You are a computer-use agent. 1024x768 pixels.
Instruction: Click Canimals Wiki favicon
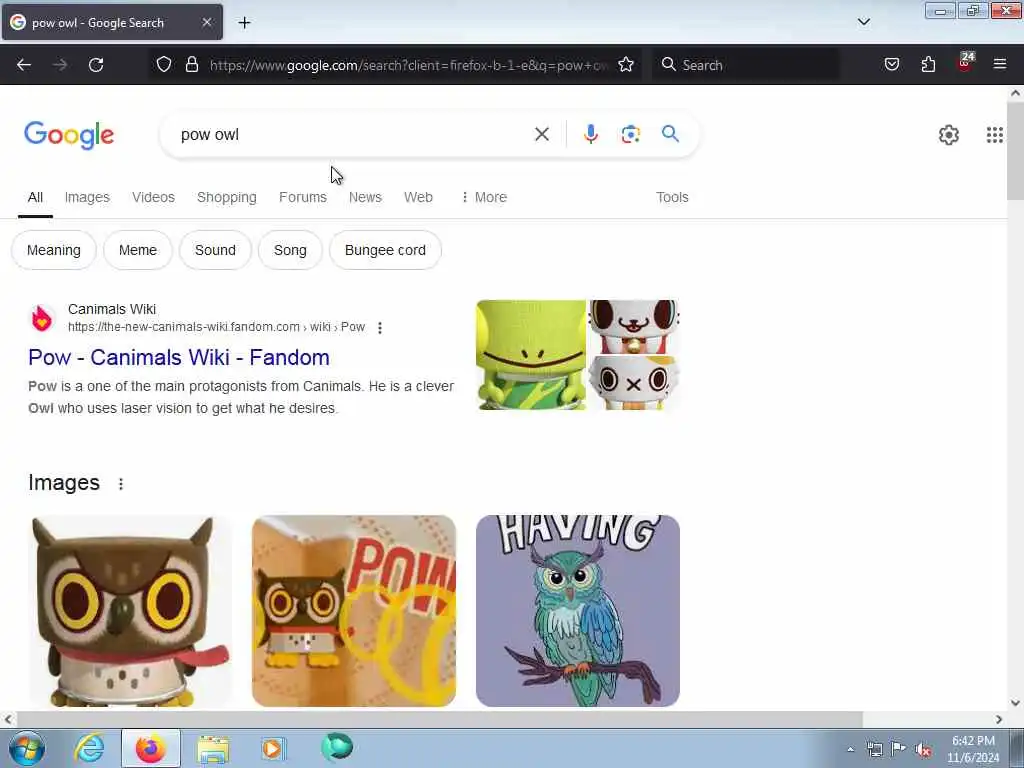click(42, 319)
